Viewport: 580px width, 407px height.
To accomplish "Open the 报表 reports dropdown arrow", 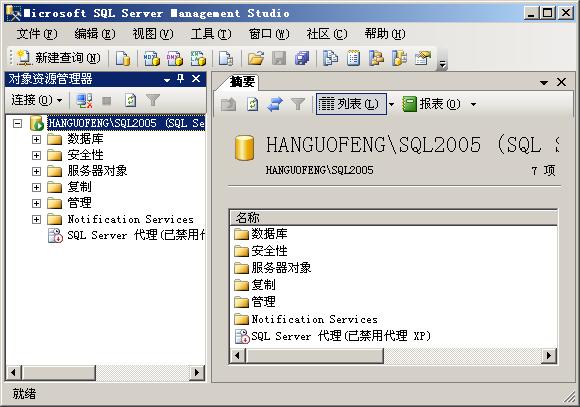I will click(x=473, y=104).
